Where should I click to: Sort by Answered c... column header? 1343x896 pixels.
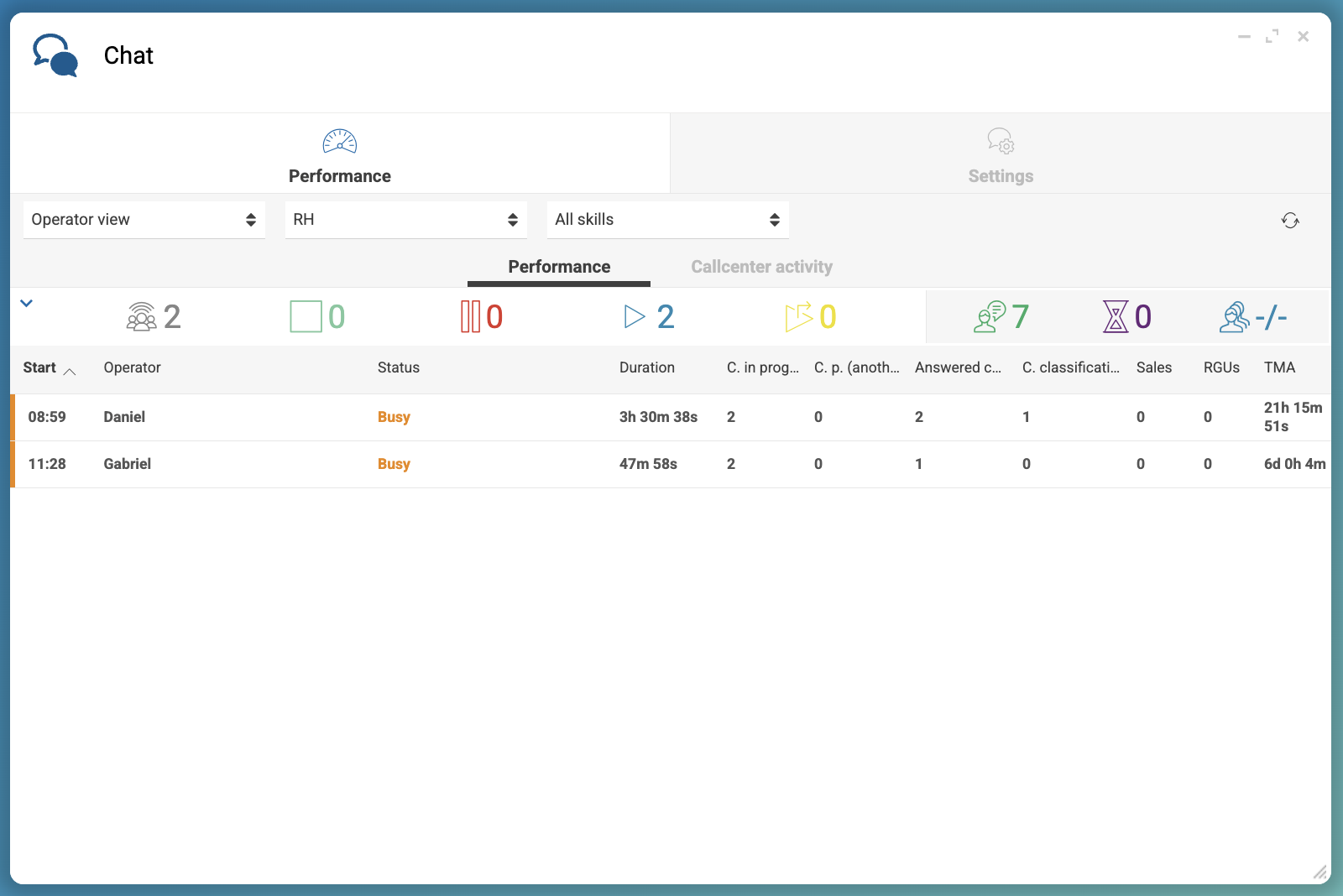click(x=958, y=367)
